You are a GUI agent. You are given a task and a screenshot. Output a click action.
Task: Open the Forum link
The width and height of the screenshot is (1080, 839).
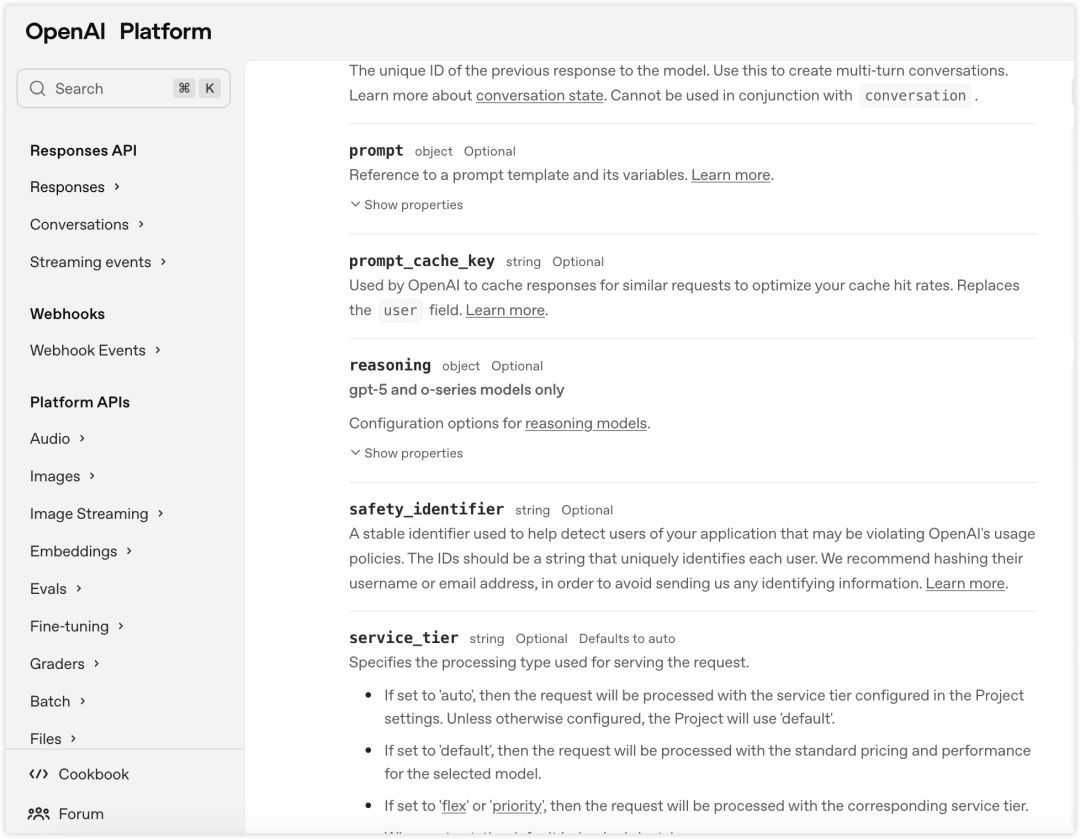(81, 814)
